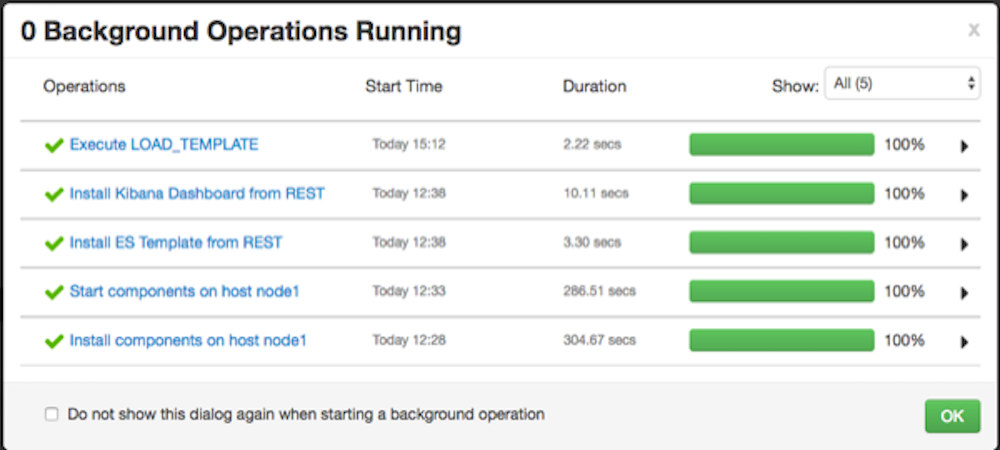Screen dimensions: 1000x450
Task: Confirm dialog with green OK button
Action: 952,416
